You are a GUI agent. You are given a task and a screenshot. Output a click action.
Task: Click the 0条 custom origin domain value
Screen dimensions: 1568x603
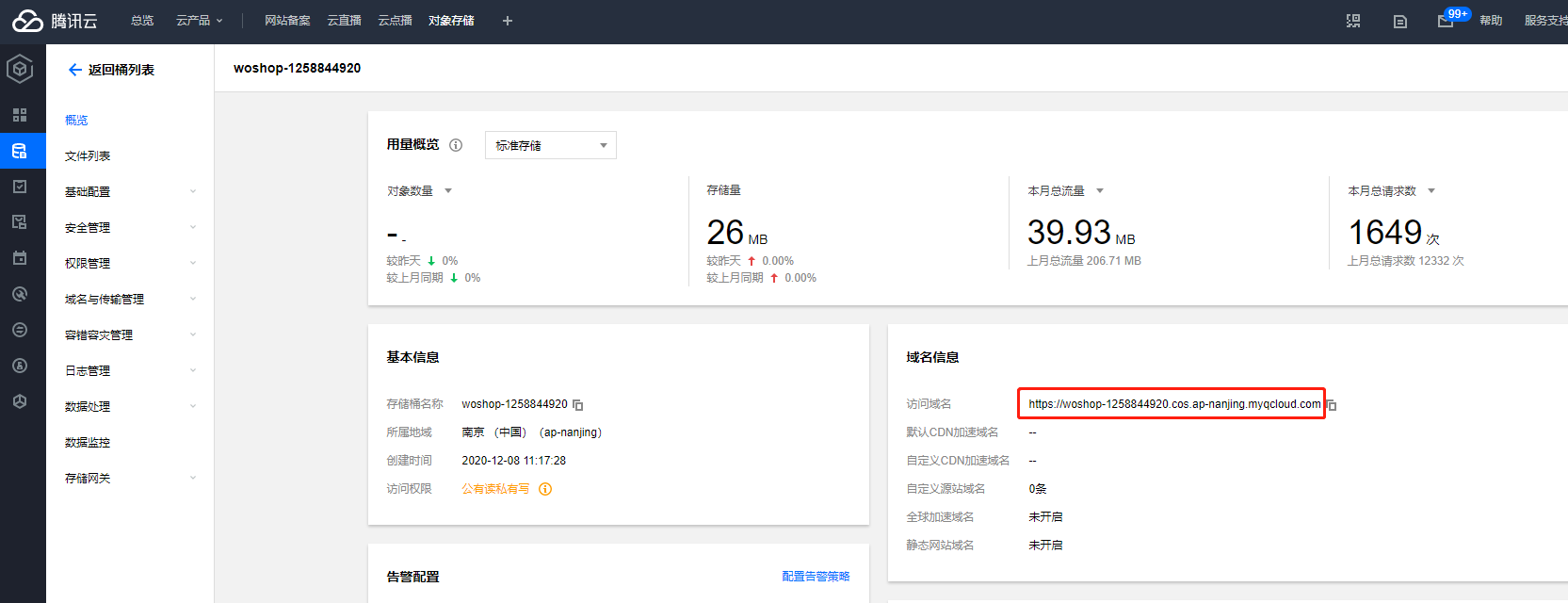click(1038, 489)
